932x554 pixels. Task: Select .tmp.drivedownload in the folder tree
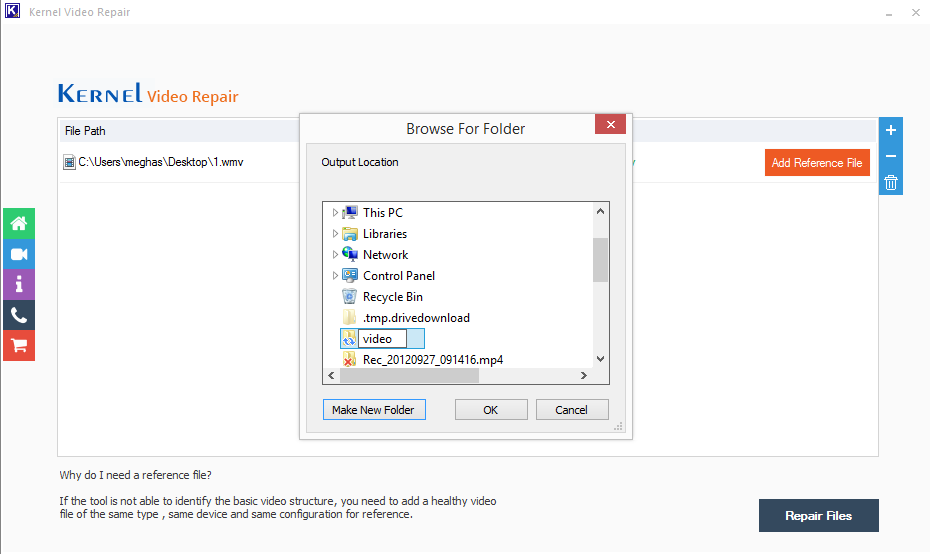tap(416, 317)
